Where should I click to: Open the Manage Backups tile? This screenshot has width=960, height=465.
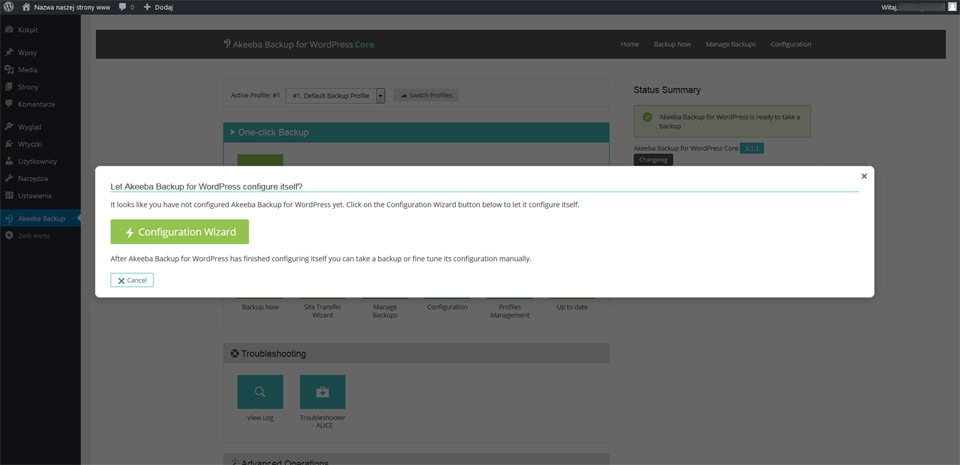tap(385, 311)
